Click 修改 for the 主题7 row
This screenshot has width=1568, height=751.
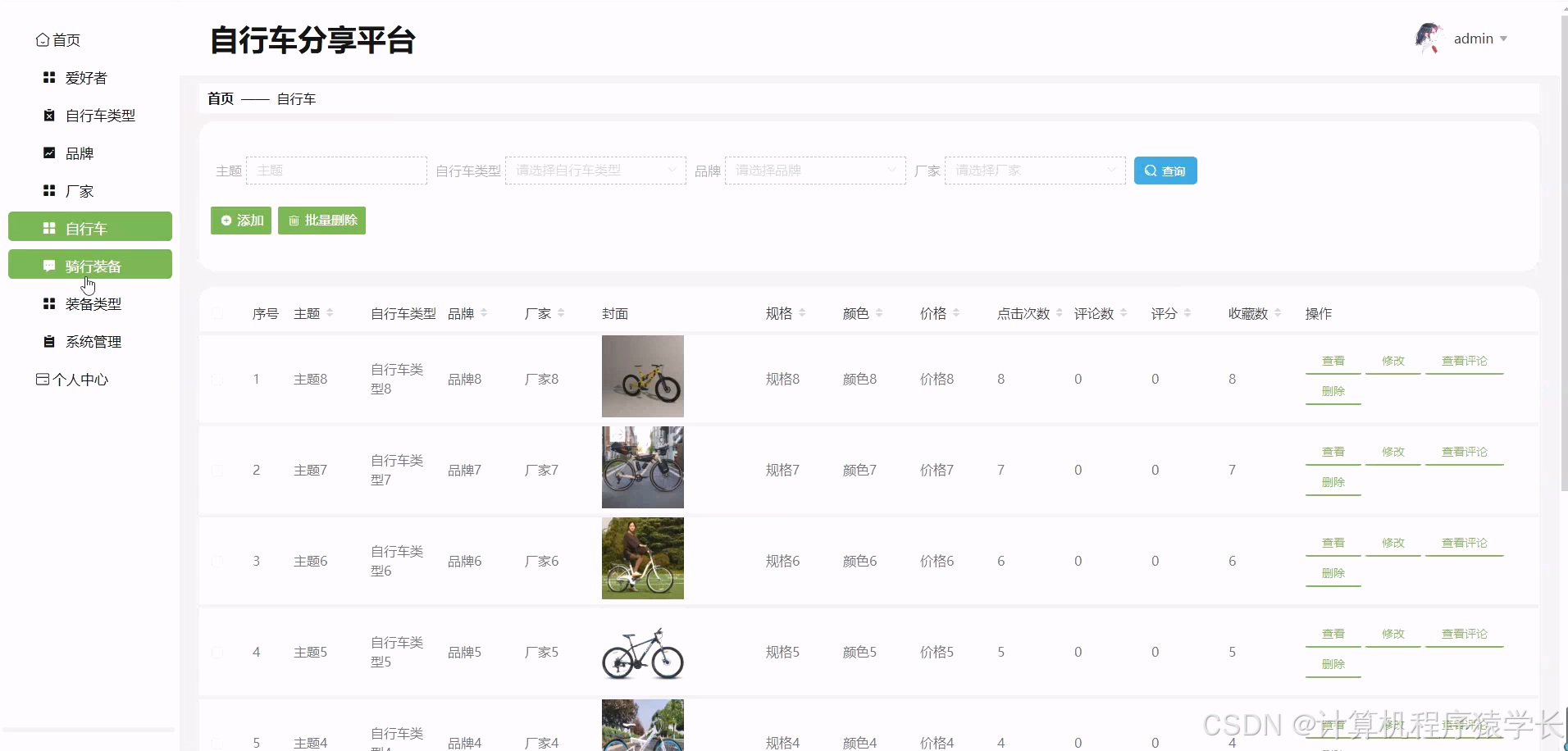pos(1393,452)
